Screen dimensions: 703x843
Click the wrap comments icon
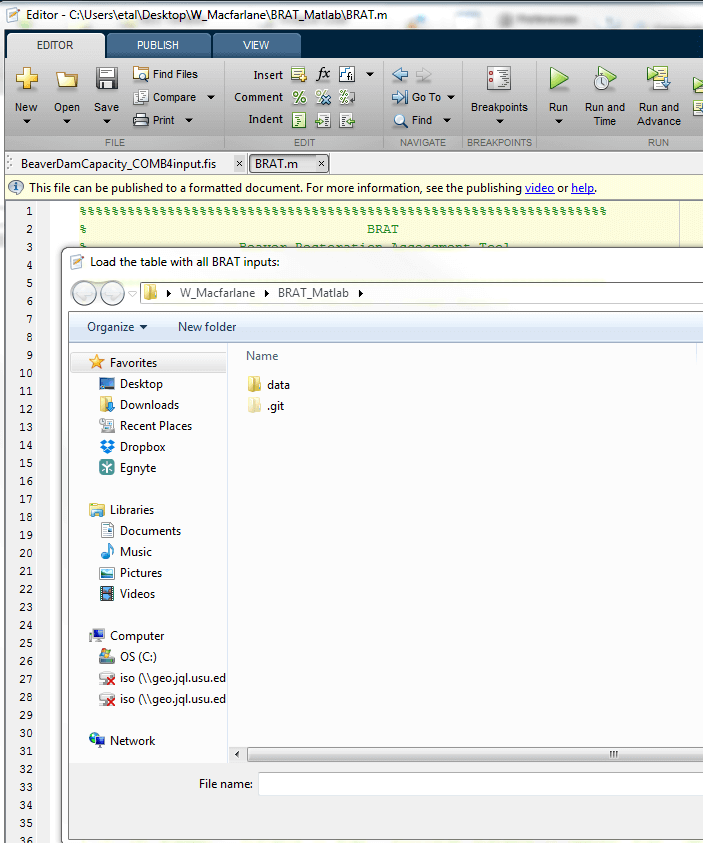click(347, 97)
